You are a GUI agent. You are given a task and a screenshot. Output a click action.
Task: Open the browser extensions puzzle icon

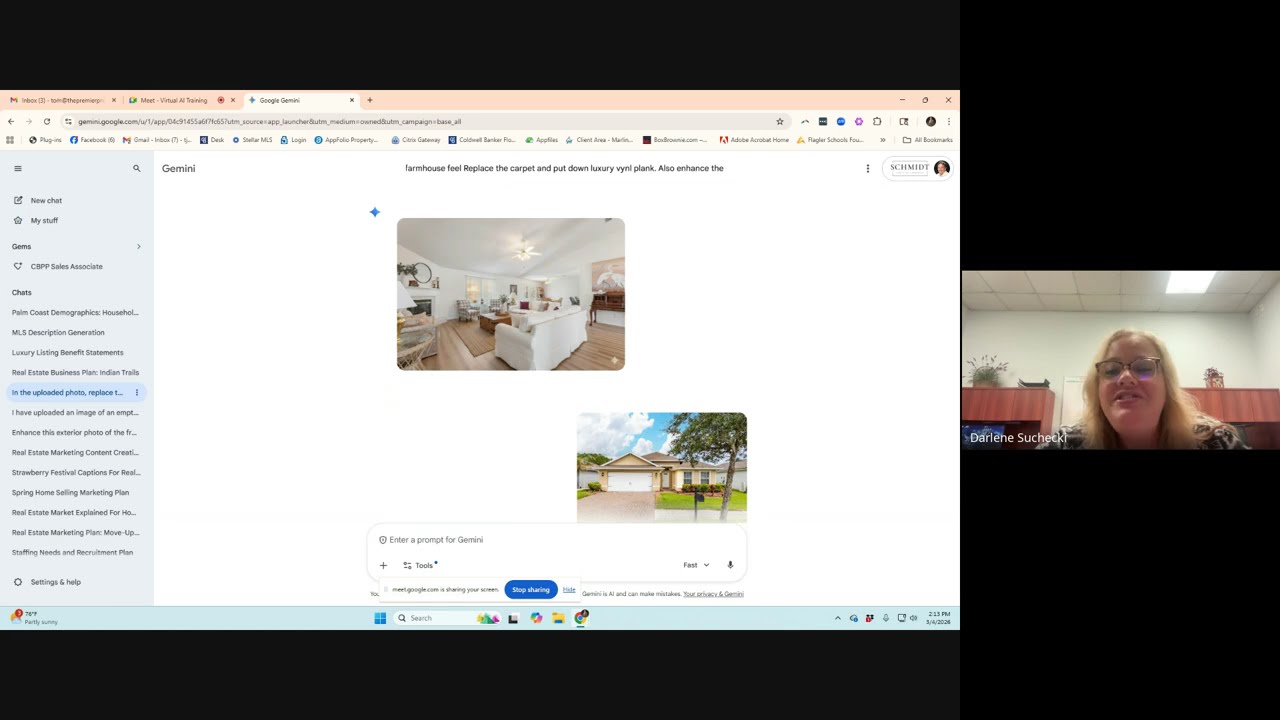pos(877,121)
